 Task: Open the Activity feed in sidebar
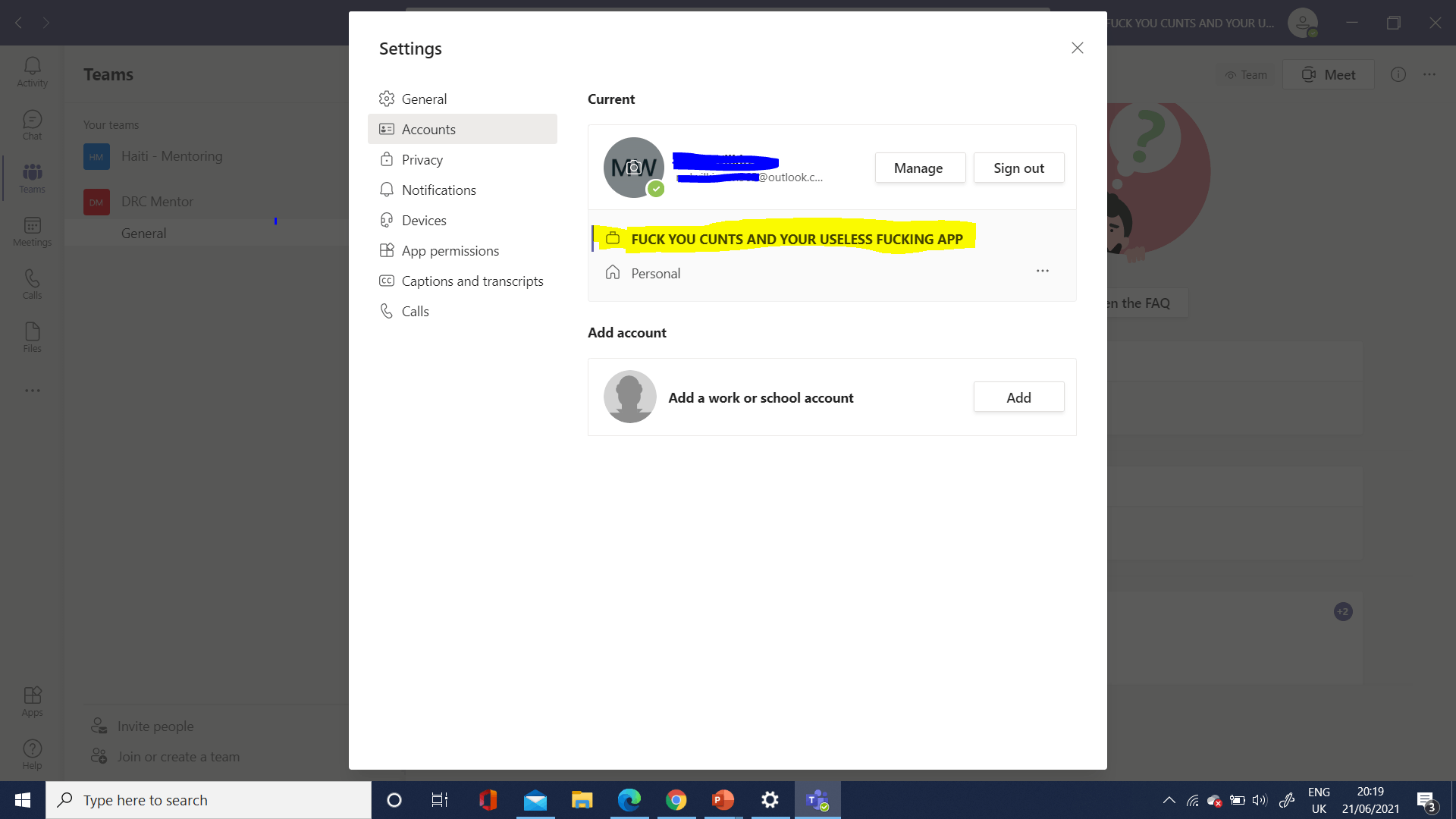point(32,72)
